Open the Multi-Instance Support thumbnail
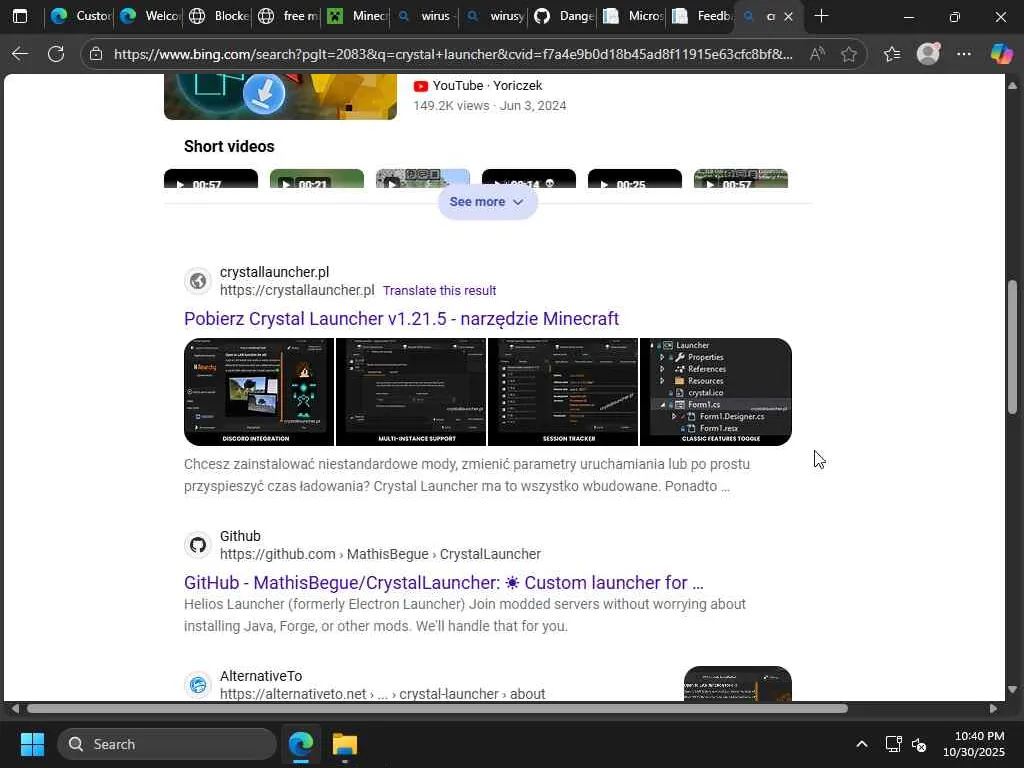Screen dimensions: 1024x768 [411, 392]
